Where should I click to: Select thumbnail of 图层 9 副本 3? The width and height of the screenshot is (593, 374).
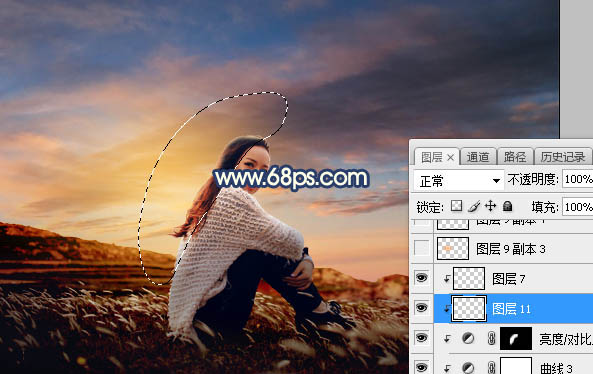453,248
